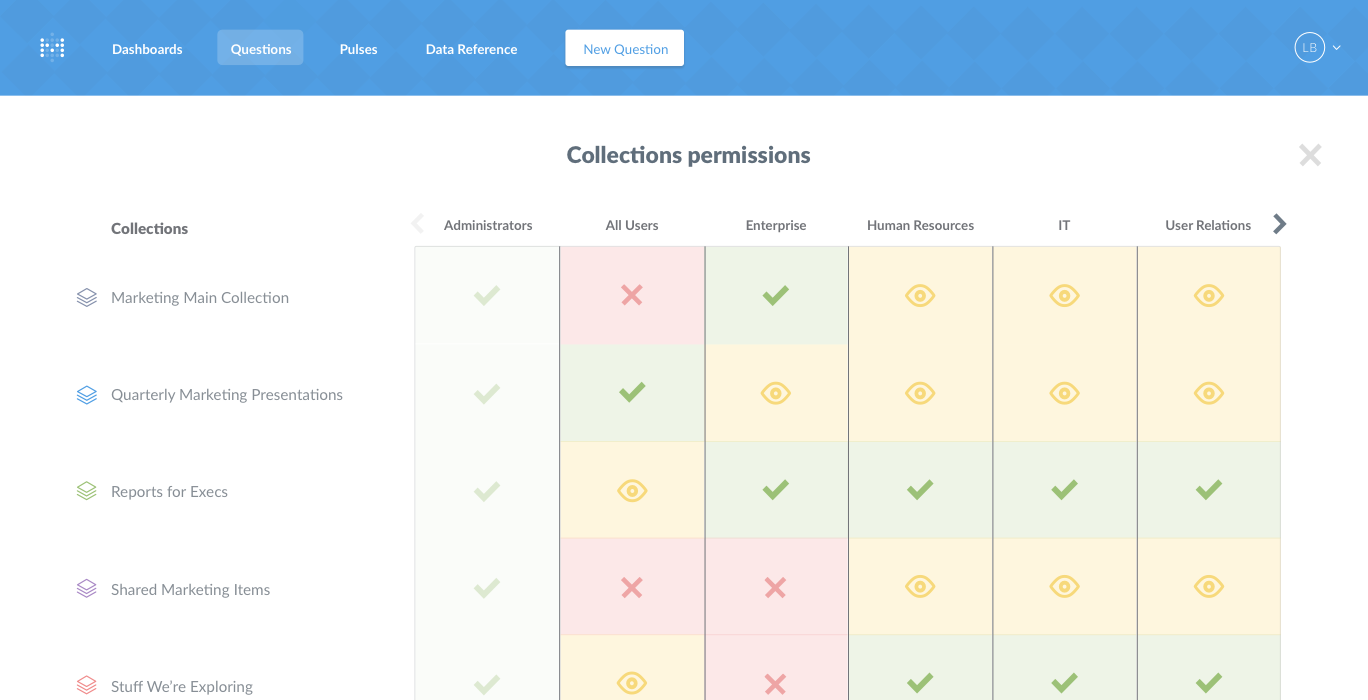Click the Marketing Main Collection stack icon
Viewport: 1368px width, 700px height.
87,298
